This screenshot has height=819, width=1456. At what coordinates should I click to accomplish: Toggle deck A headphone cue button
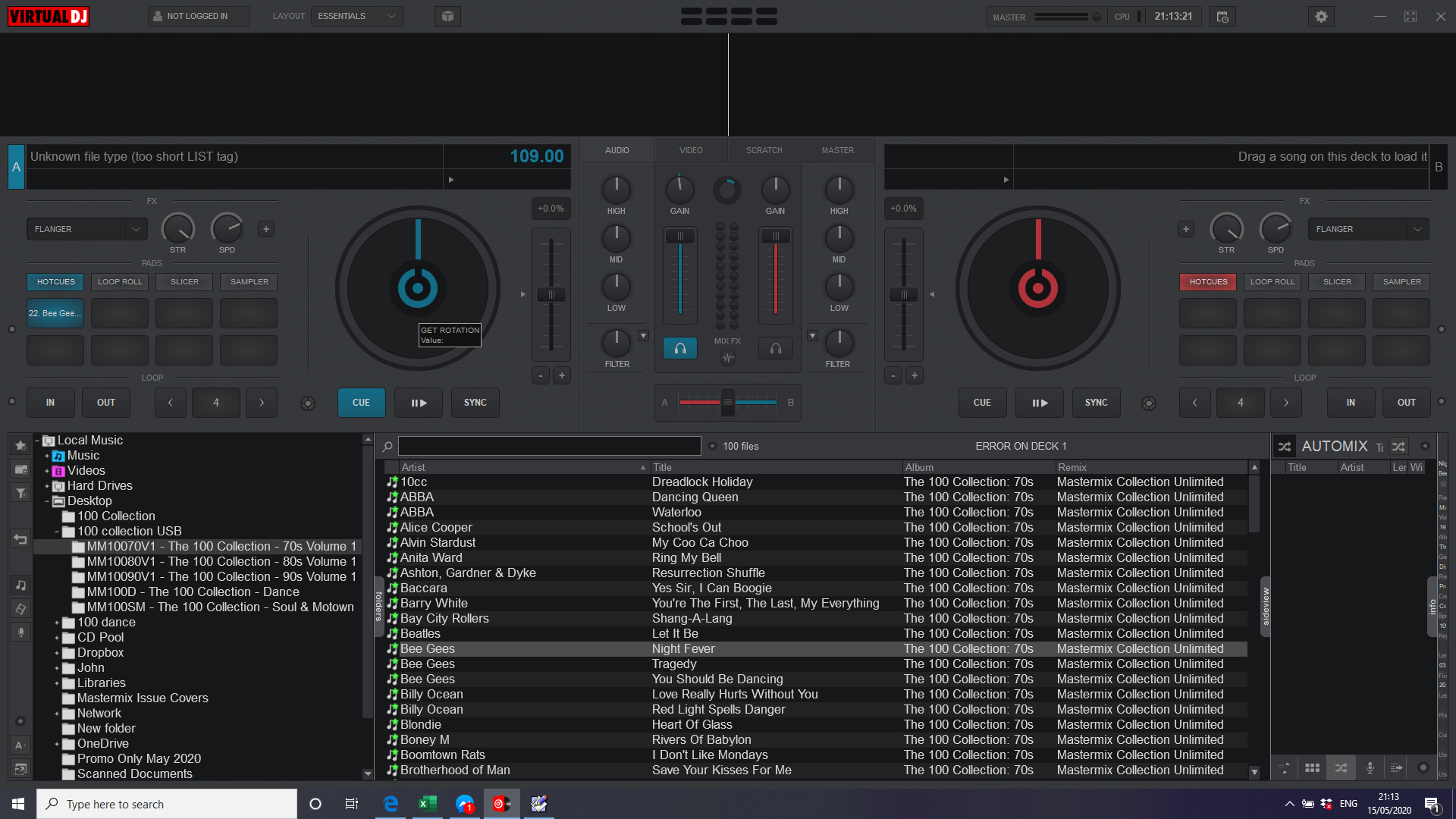pos(680,348)
